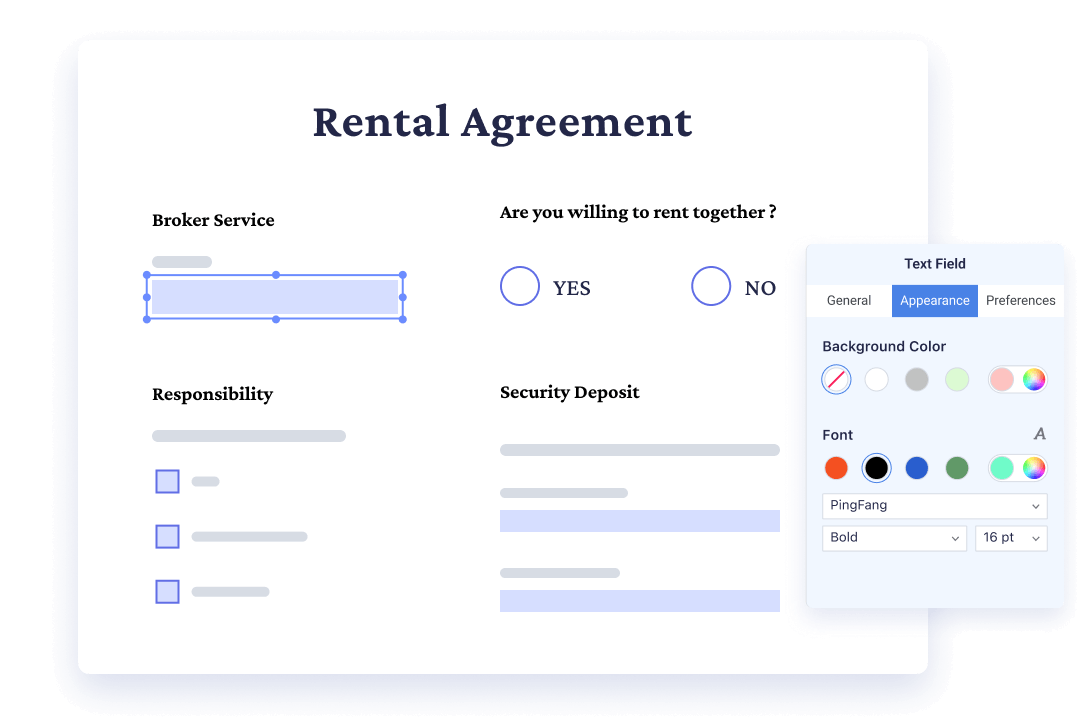The image size is (1080, 720).
Task: Tick the third Responsibility checkbox
Action: [x=167, y=592]
